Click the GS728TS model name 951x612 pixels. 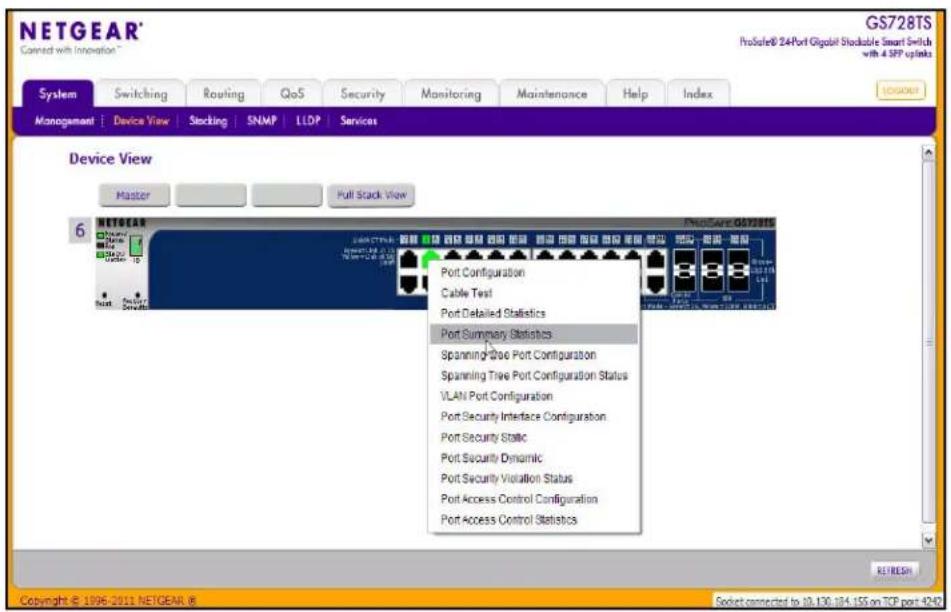(898, 23)
